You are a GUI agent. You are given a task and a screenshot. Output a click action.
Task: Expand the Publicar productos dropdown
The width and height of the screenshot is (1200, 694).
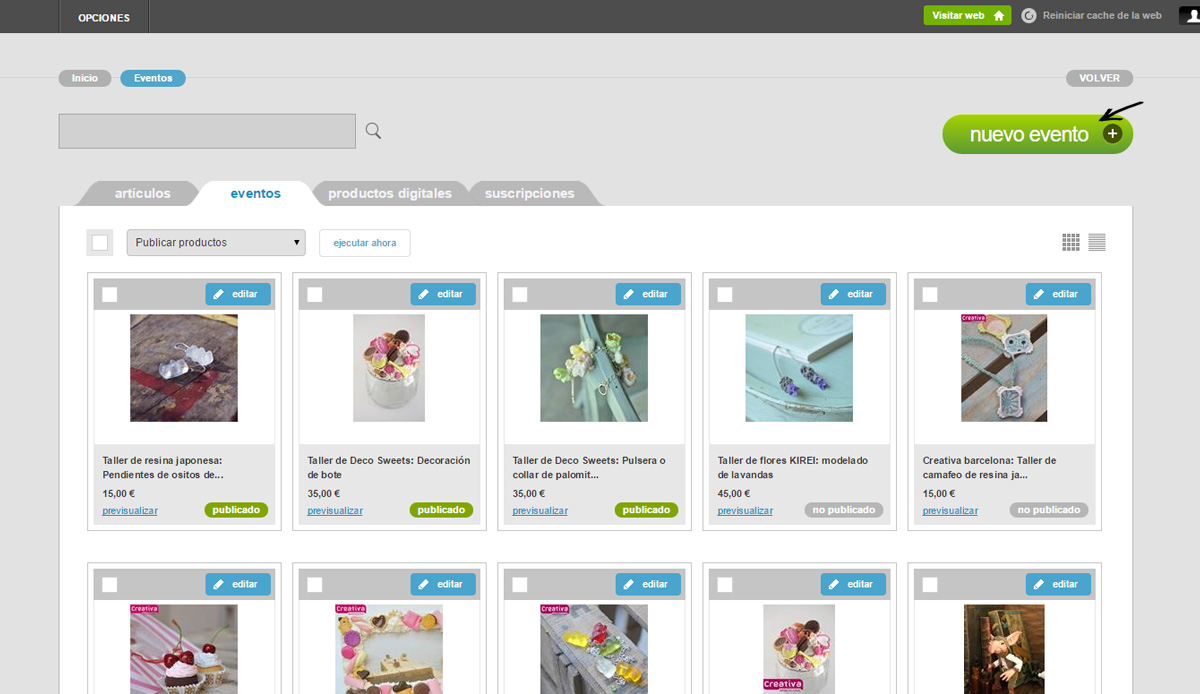[216, 242]
